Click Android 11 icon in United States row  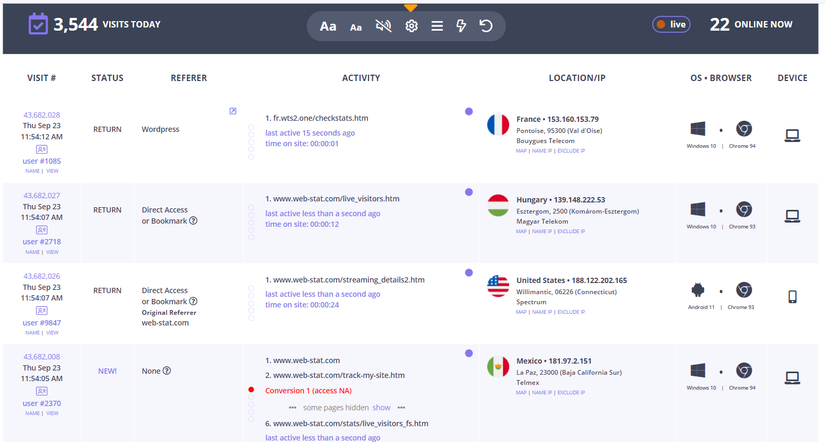click(698, 289)
